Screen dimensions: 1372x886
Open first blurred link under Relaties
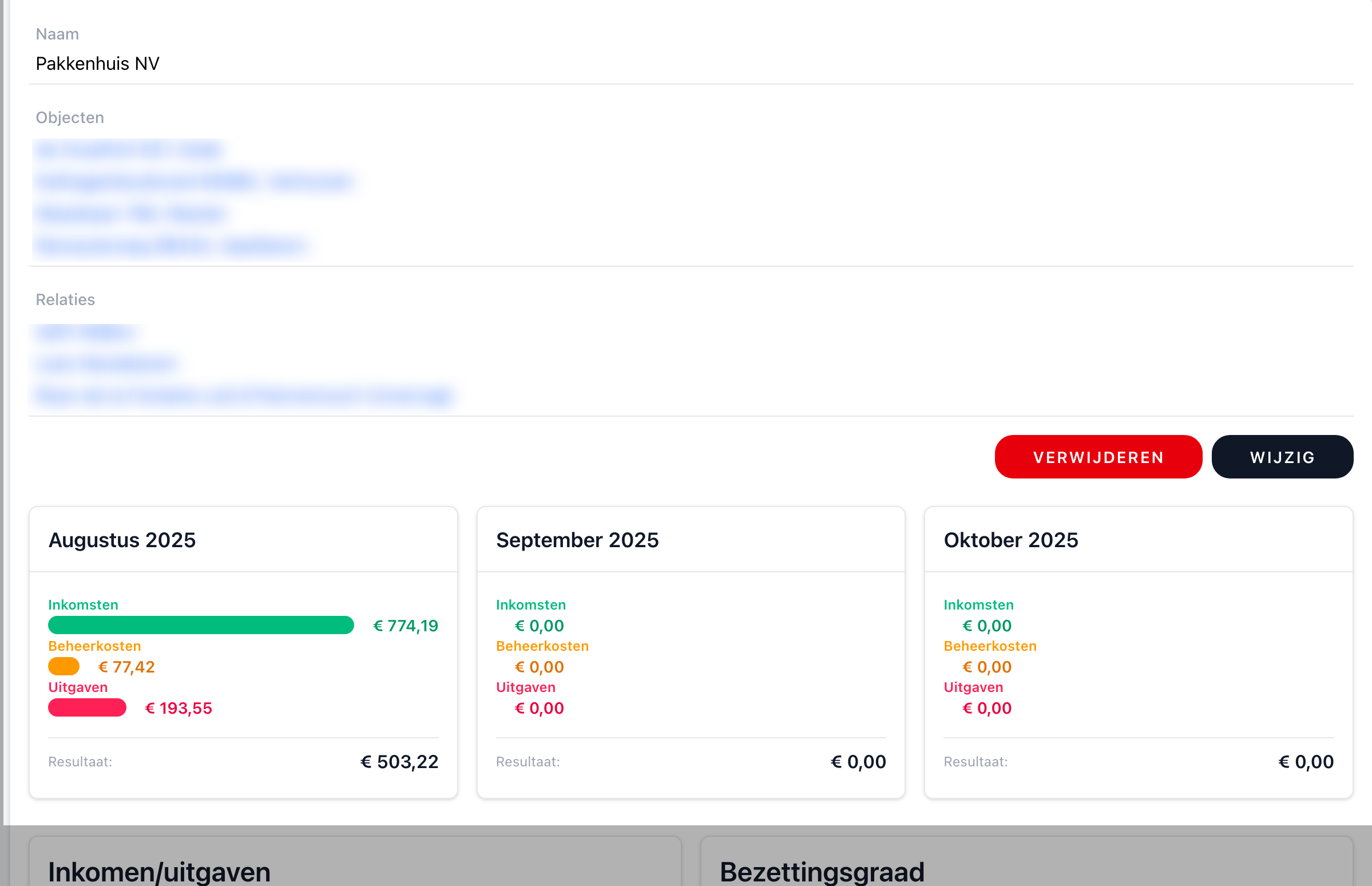click(x=85, y=333)
